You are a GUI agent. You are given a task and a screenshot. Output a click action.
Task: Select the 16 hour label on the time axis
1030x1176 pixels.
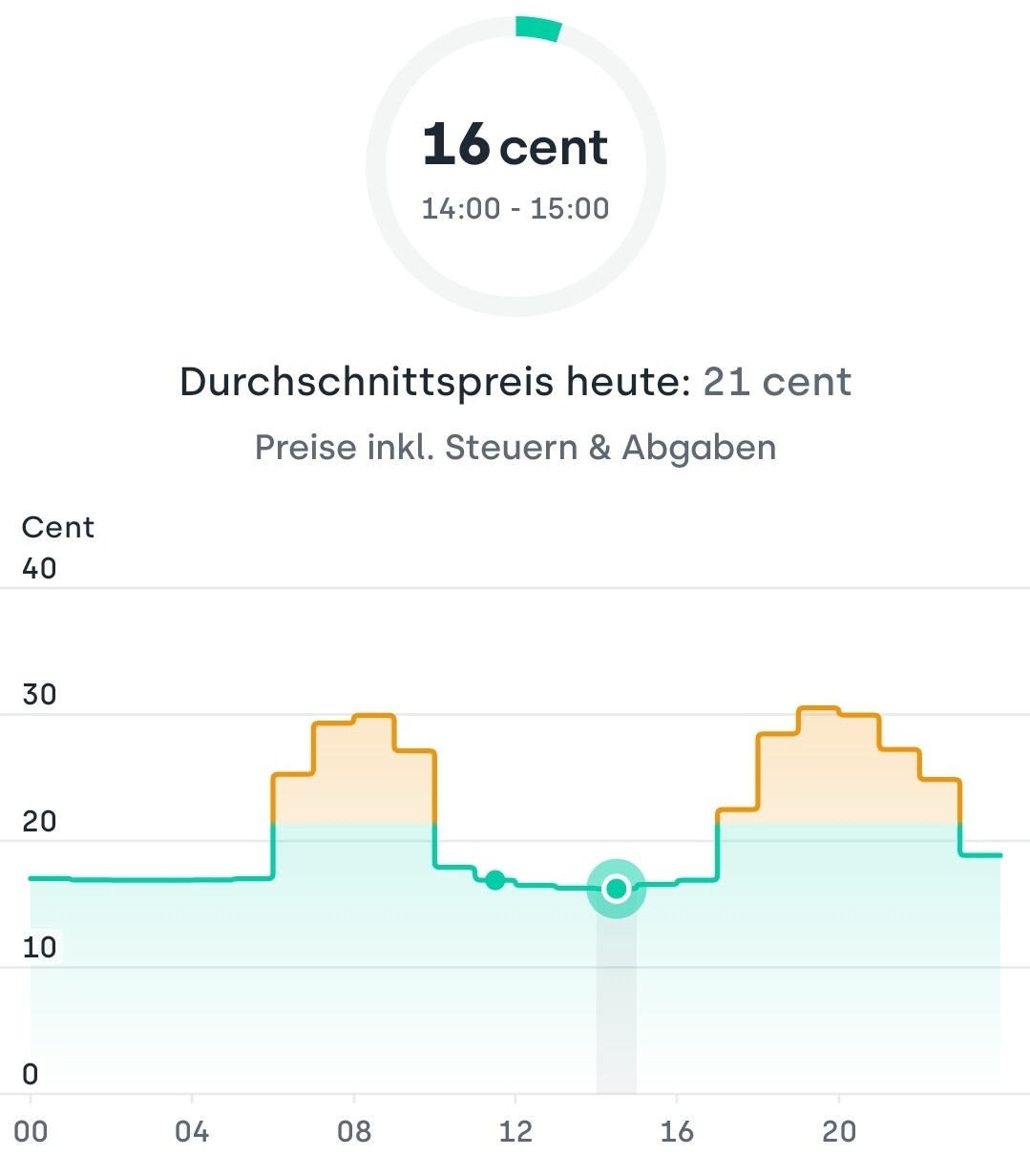tap(677, 1132)
